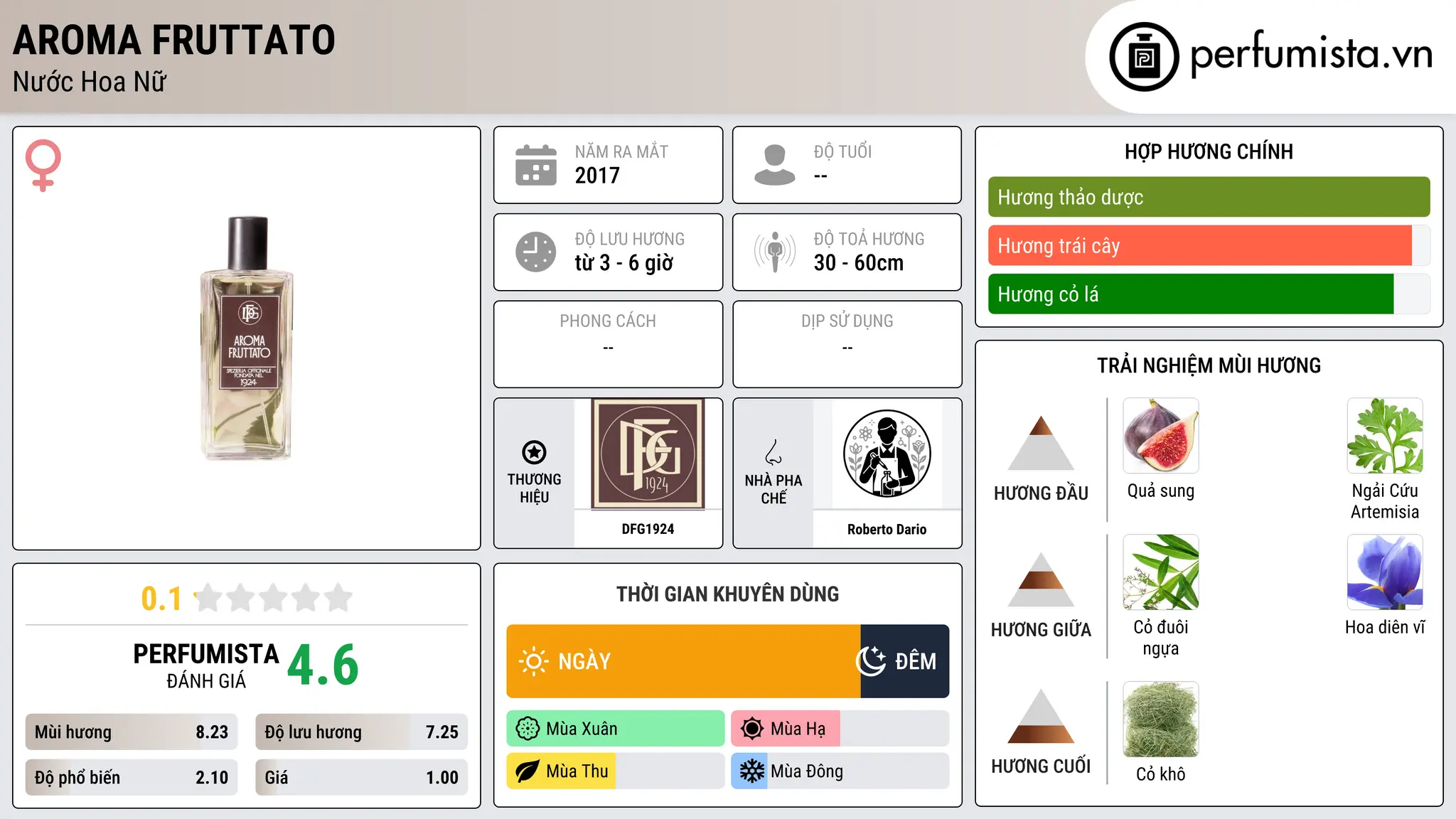Open the Aroma Fruttato bottle image

coord(247,338)
